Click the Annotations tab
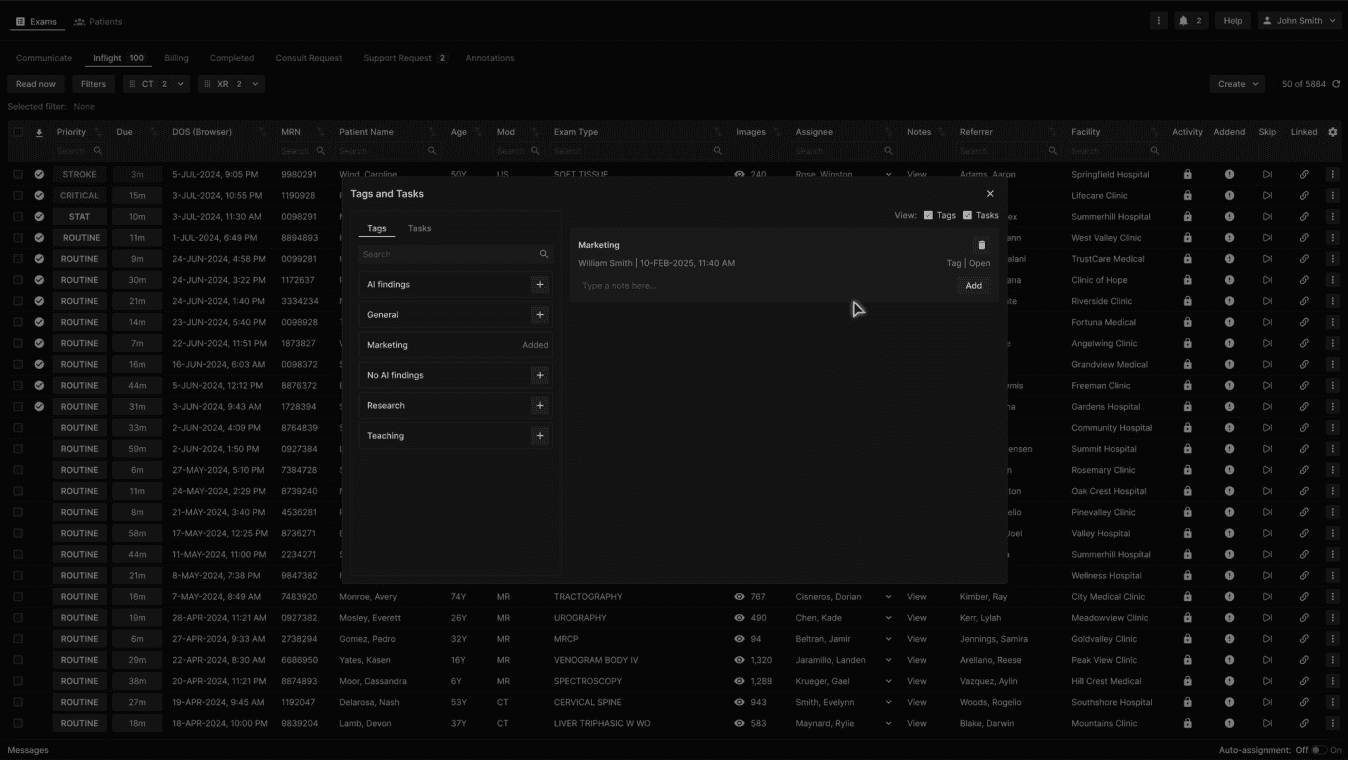This screenshot has height=760, width=1348. coord(490,58)
